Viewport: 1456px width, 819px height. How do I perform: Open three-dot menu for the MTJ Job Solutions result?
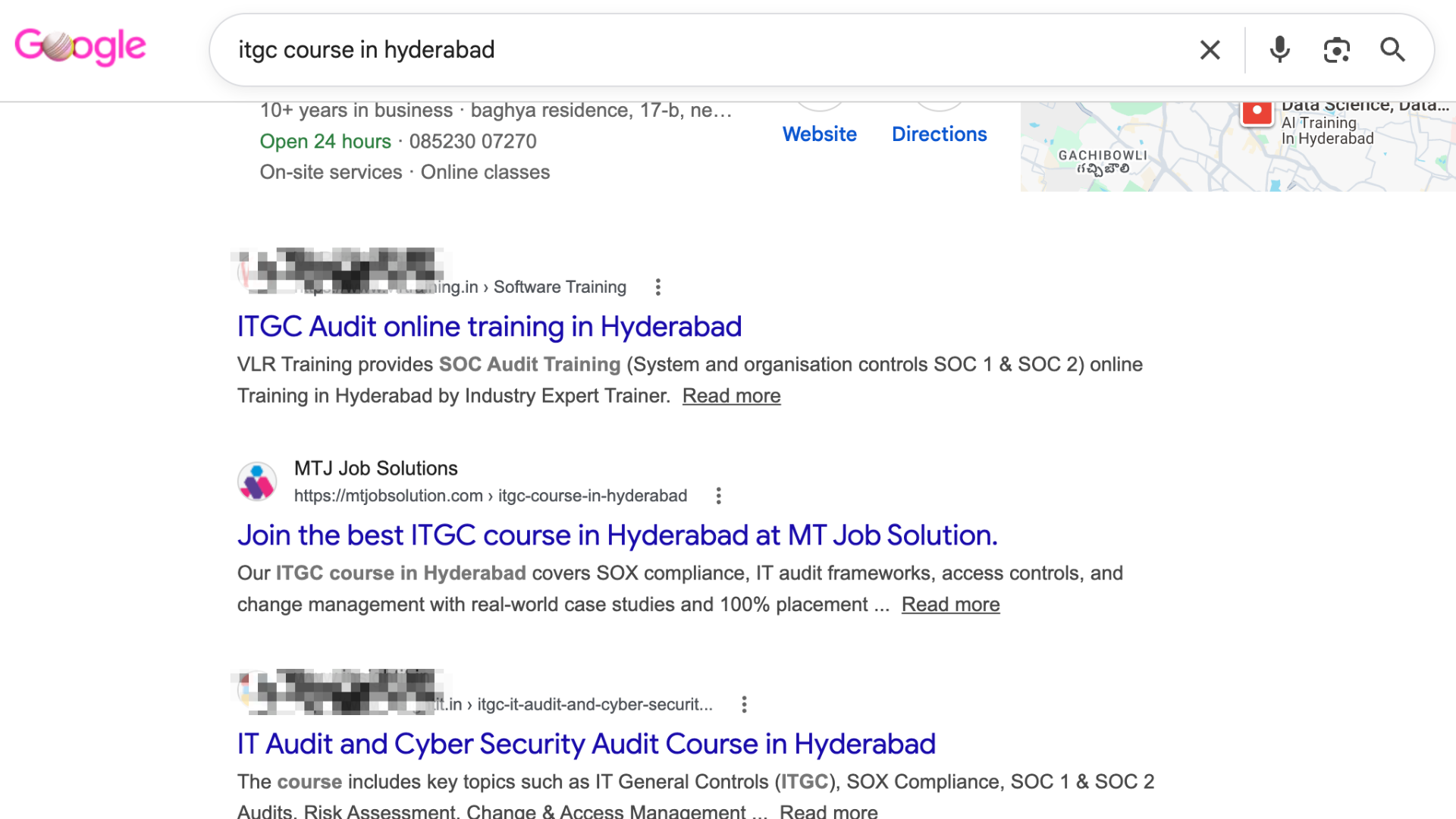718,496
